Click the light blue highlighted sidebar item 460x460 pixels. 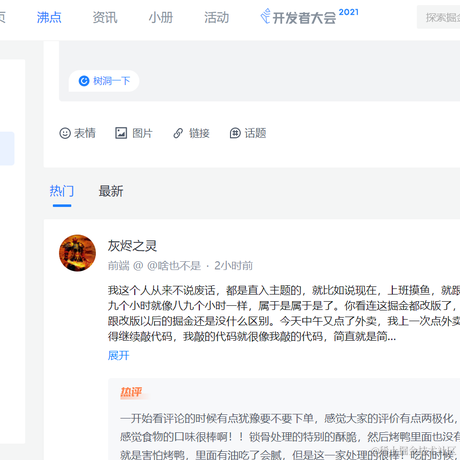pos(7,148)
